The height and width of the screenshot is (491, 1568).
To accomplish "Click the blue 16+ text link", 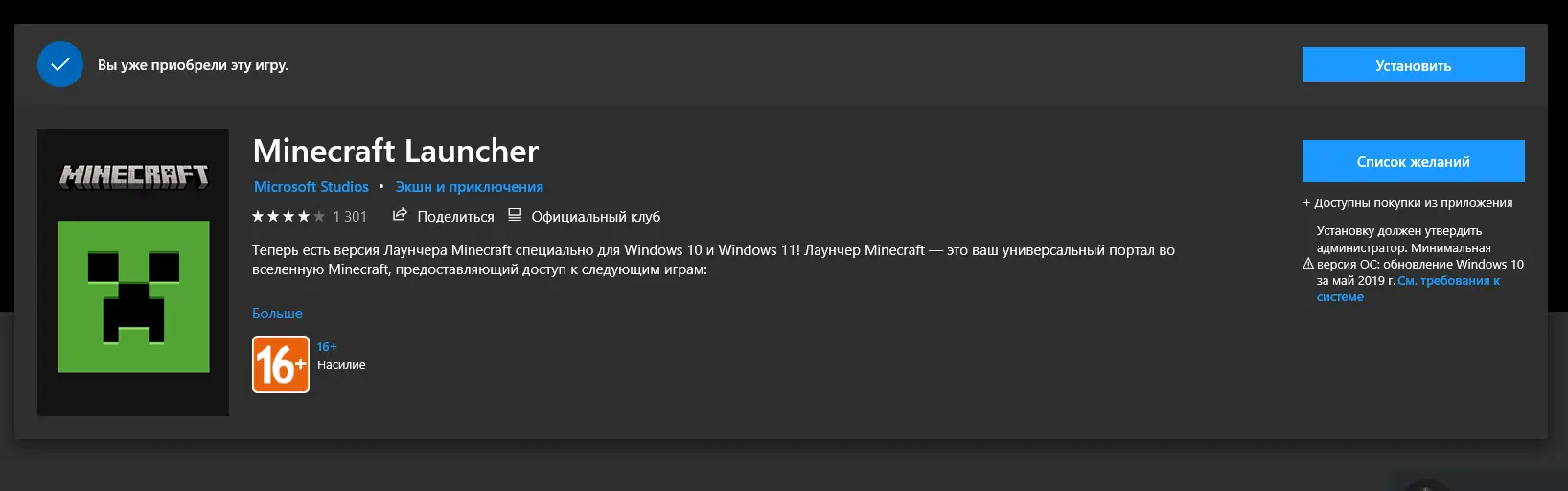I will coord(327,347).
